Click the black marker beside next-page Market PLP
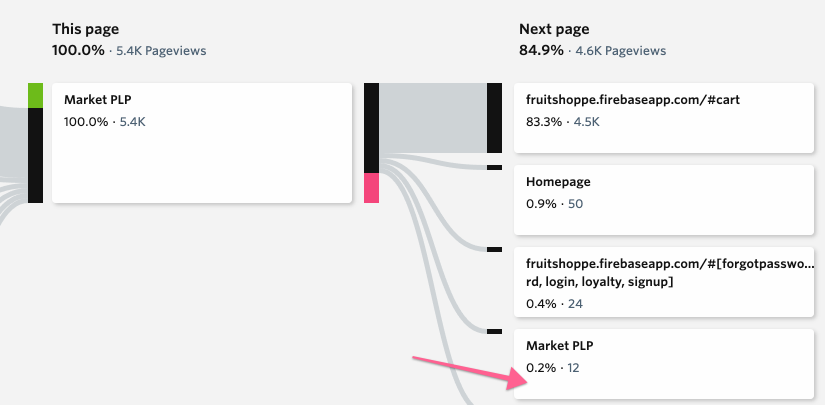825x405 pixels. point(494,331)
